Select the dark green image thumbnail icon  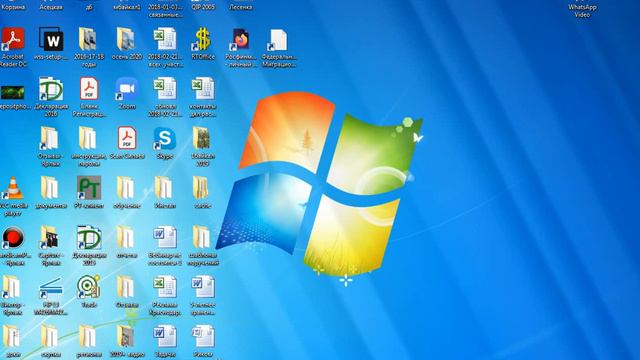point(12,93)
